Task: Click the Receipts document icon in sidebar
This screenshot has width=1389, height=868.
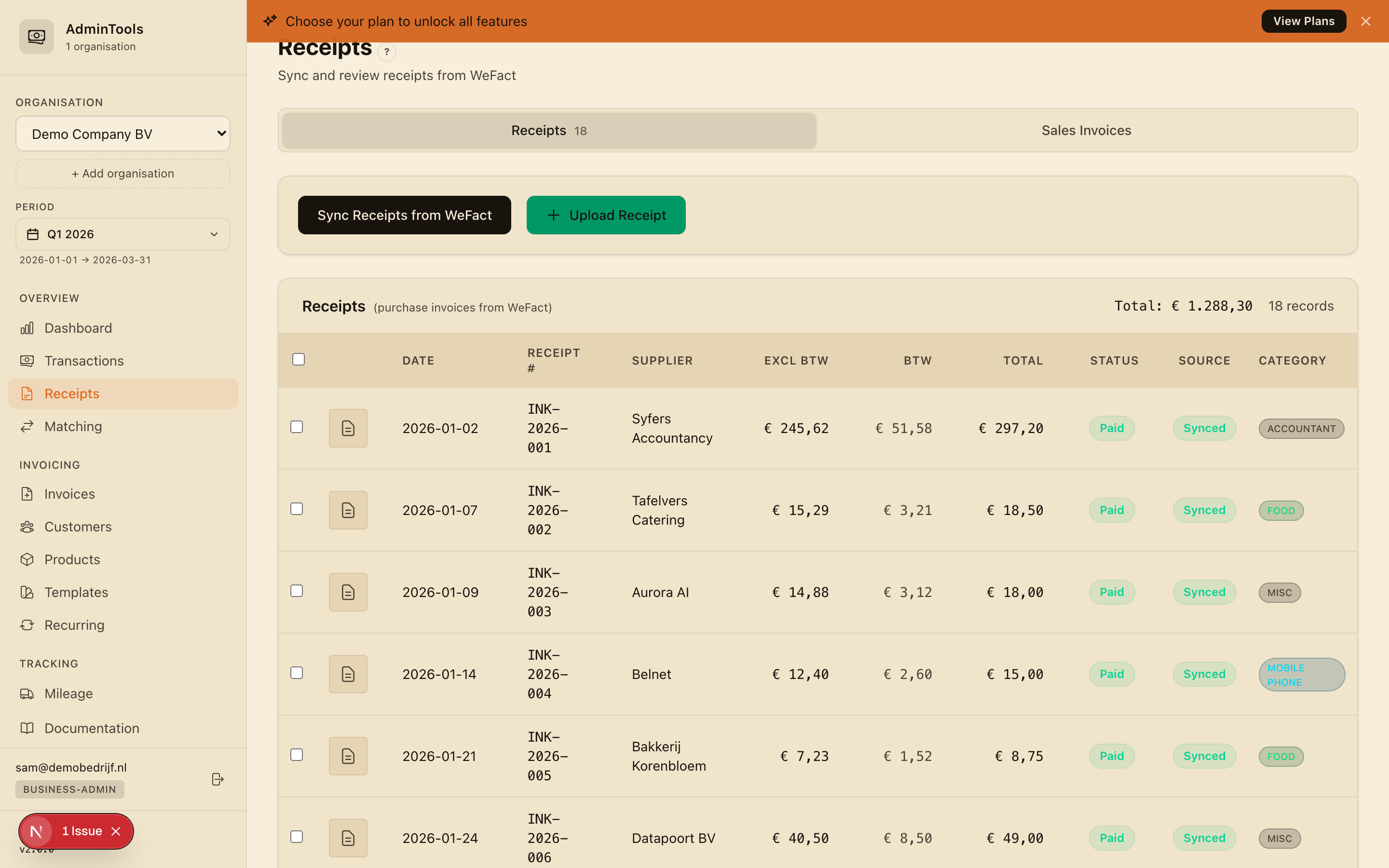Action: click(27, 393)
